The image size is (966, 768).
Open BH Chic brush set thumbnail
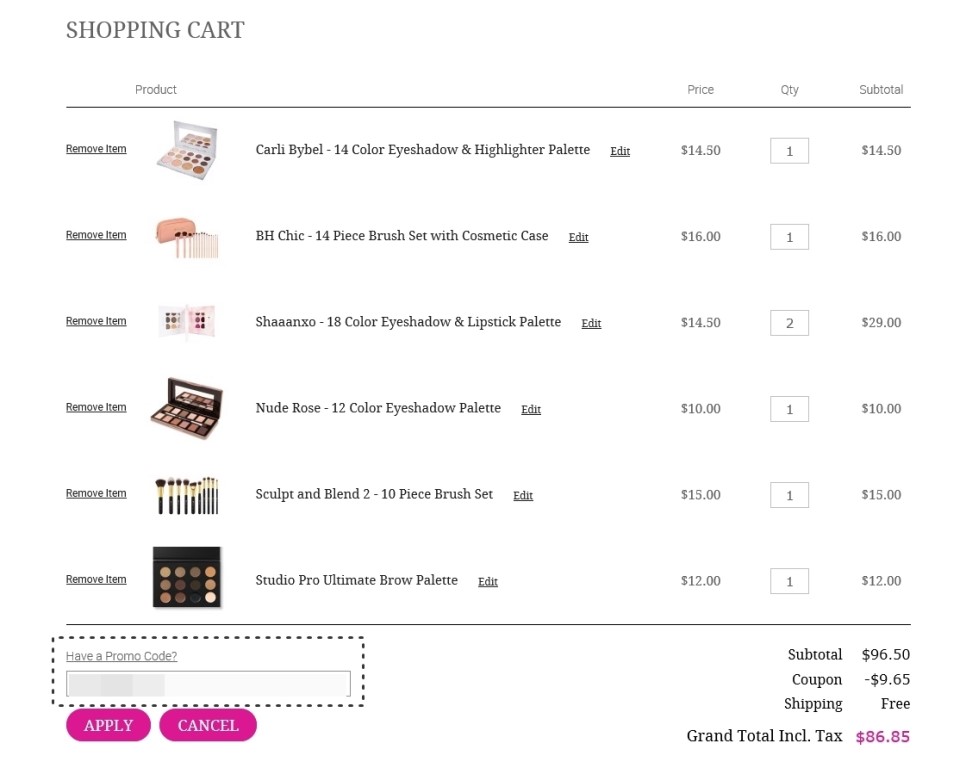coord(187,237)
